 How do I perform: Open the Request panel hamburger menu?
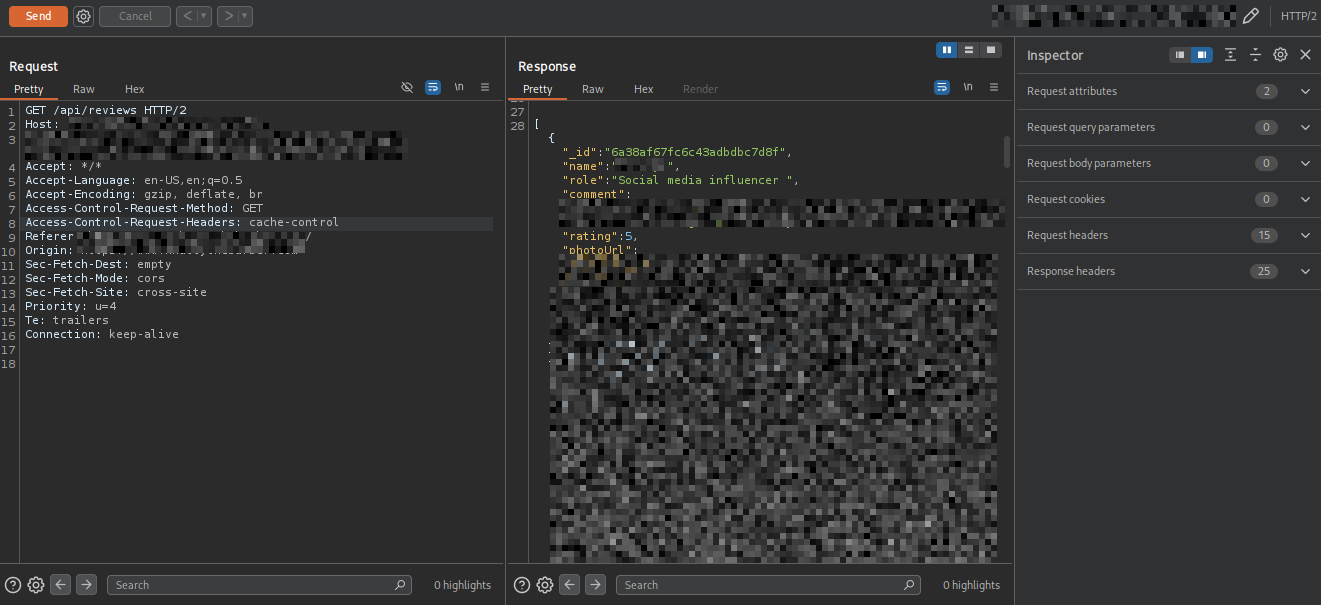pos(485,88)
